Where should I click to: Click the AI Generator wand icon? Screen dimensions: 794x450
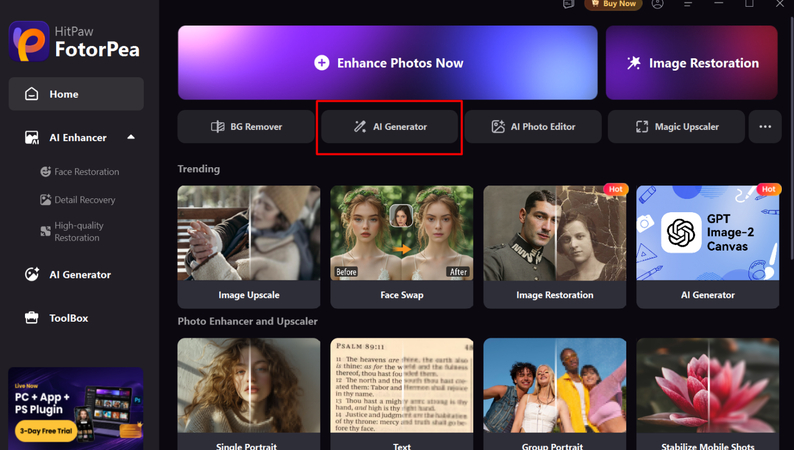(360, 127)
